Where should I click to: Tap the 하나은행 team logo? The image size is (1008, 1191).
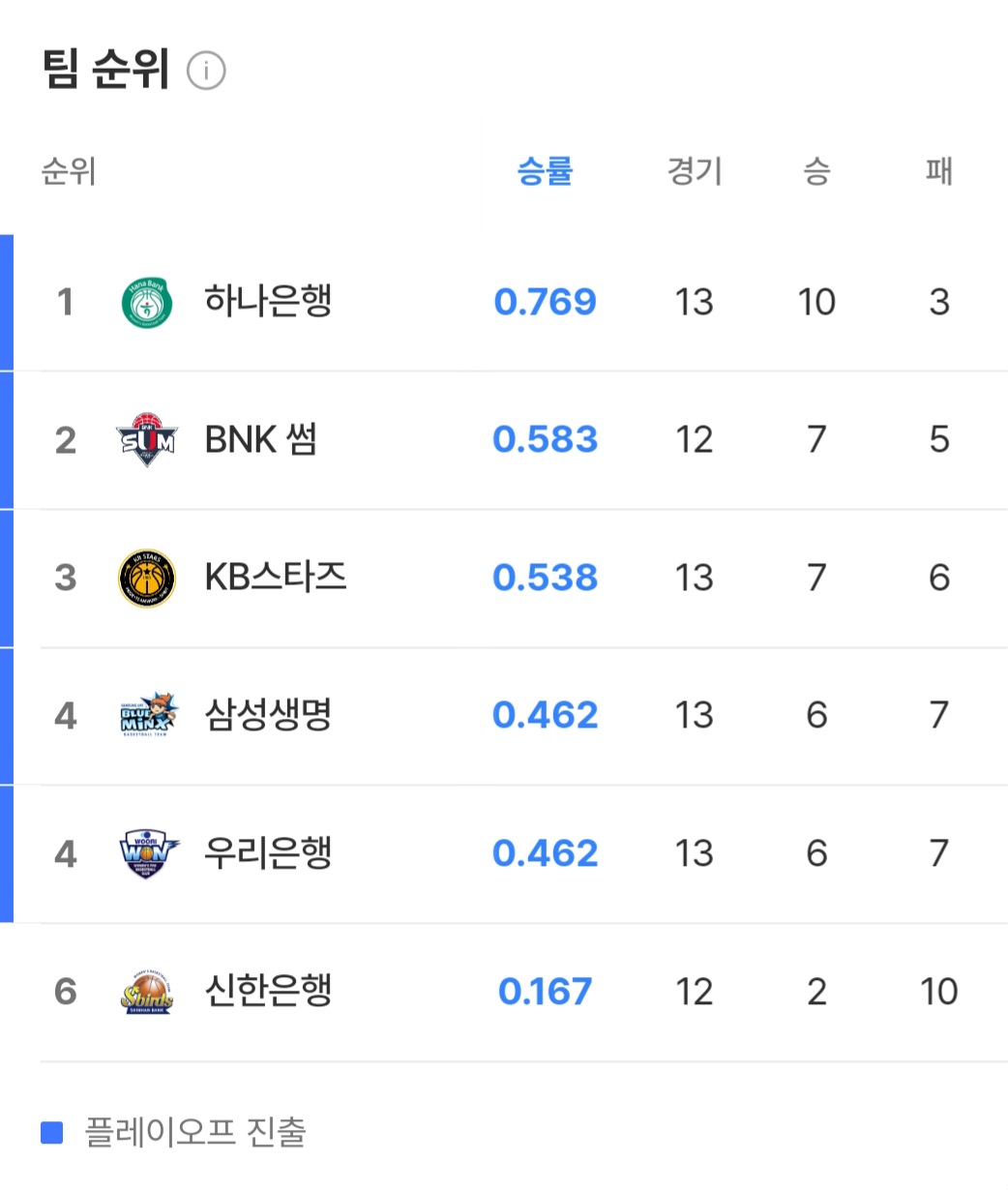(147, 302)
